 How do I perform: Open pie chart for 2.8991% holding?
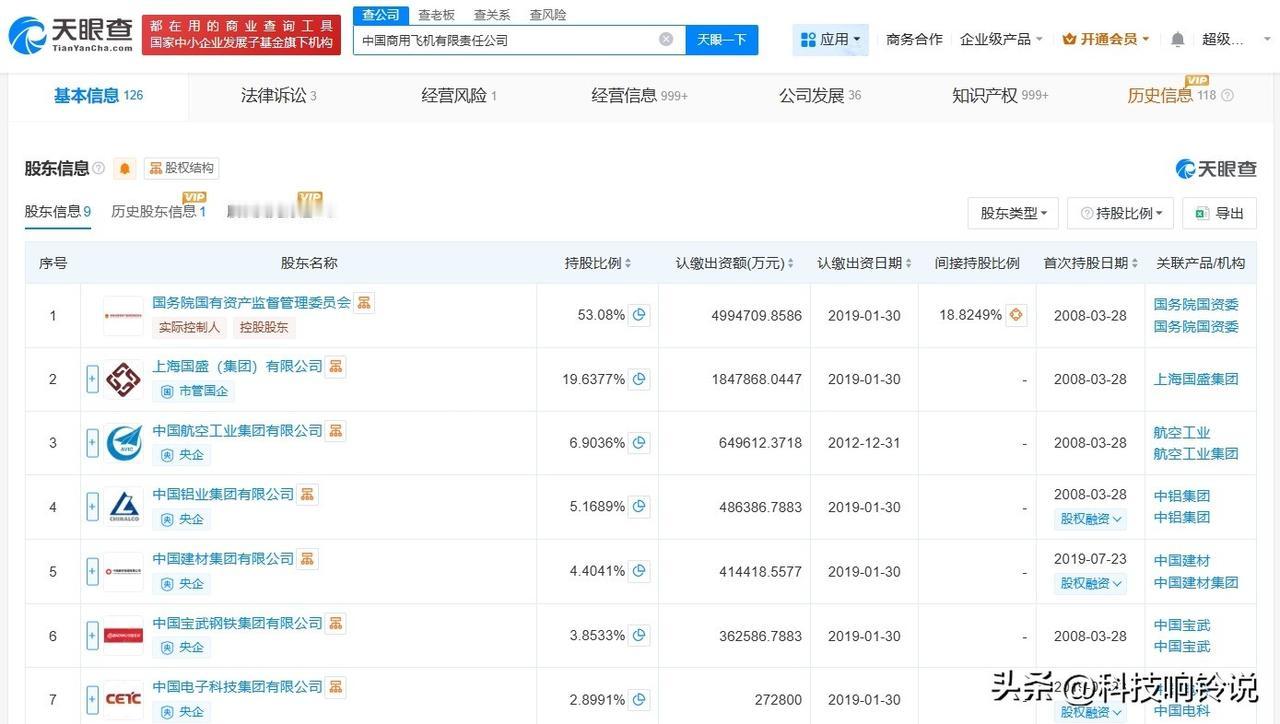[639, 699]
